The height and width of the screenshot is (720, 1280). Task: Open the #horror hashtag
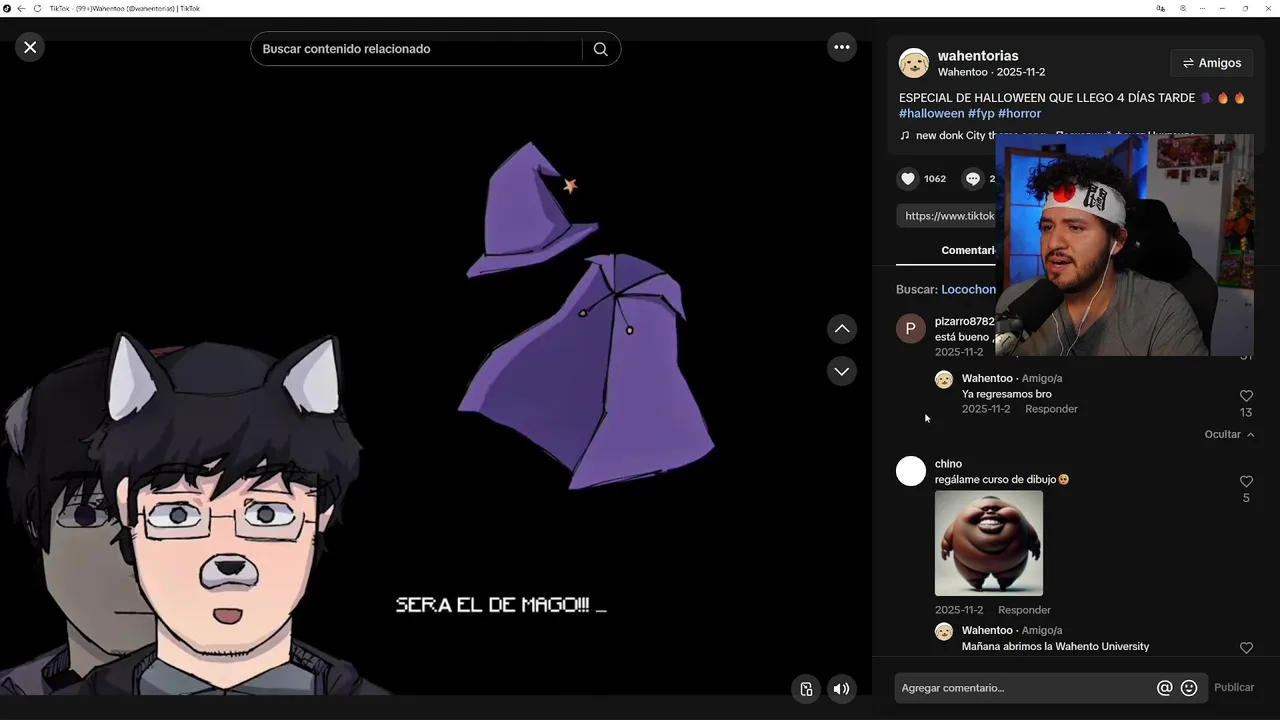[x=1019, y=113]
